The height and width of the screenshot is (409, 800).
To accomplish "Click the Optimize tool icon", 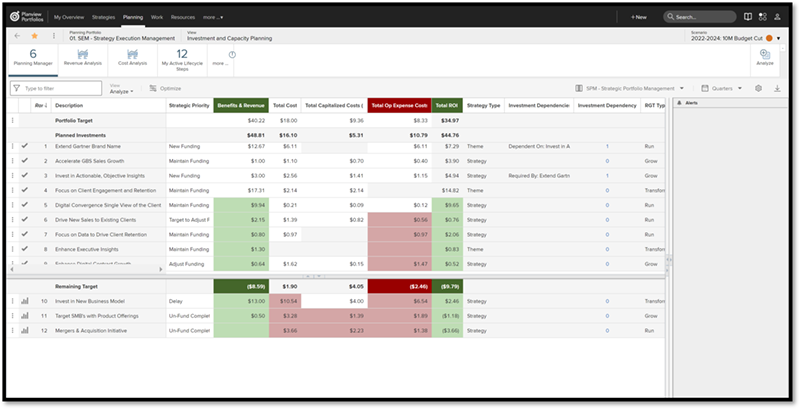I will (153, 88).
